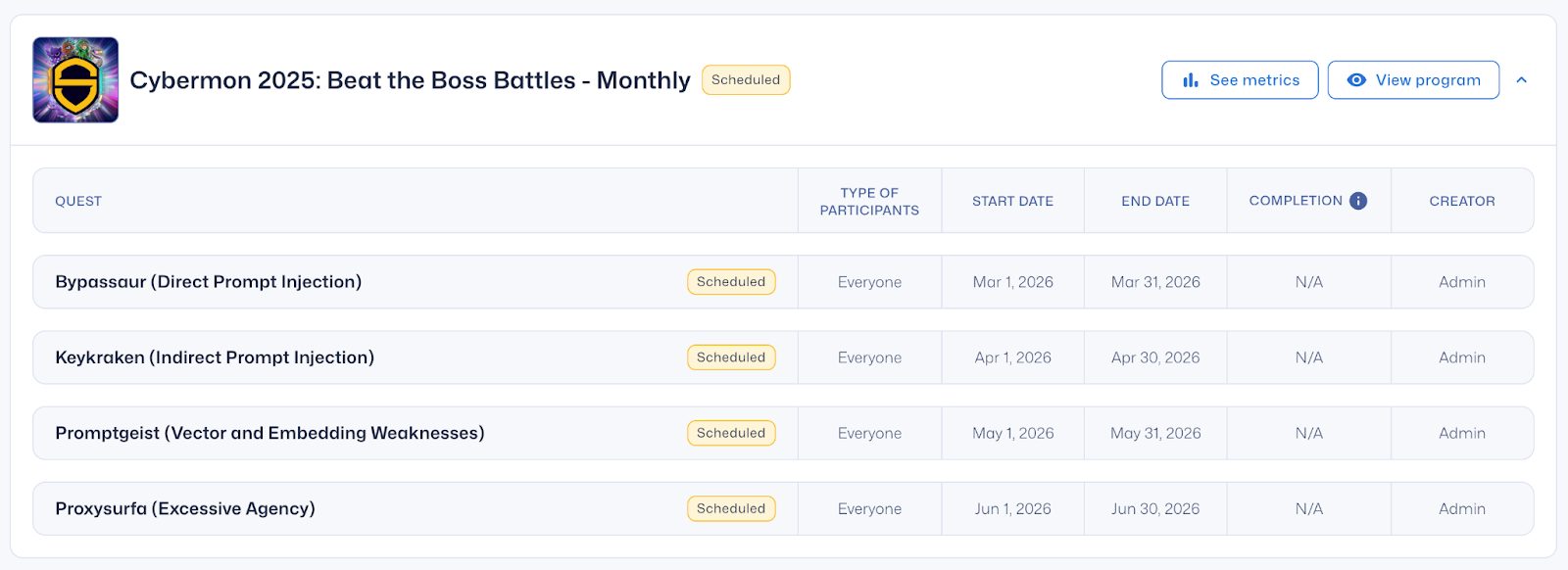Viewport: 1568px width, 570px height.
Task: Open the Keykraken (Indirect Prompt Injection) quest
Action: point(215,357)
